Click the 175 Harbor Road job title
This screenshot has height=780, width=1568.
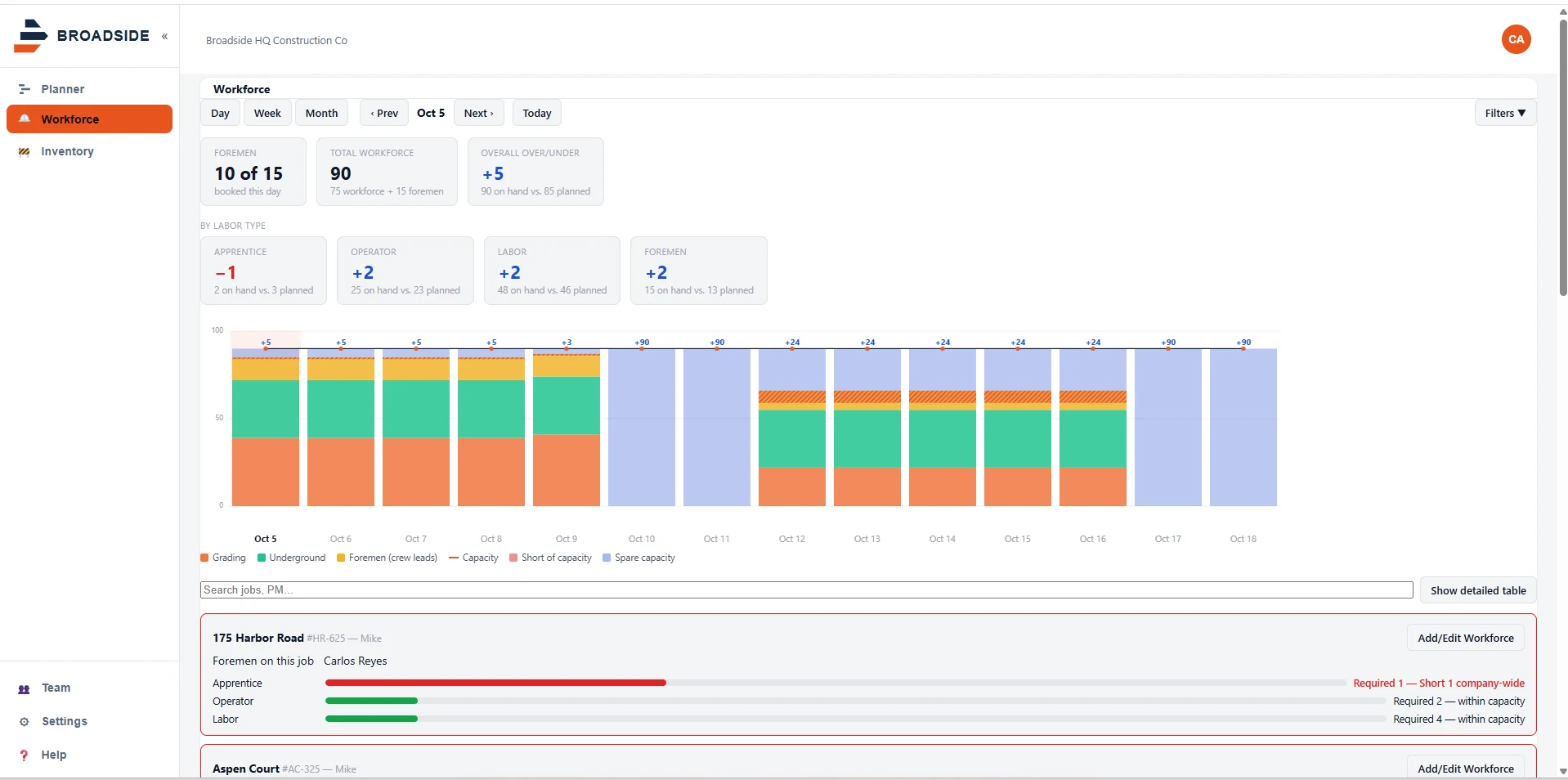click(258, 638)
